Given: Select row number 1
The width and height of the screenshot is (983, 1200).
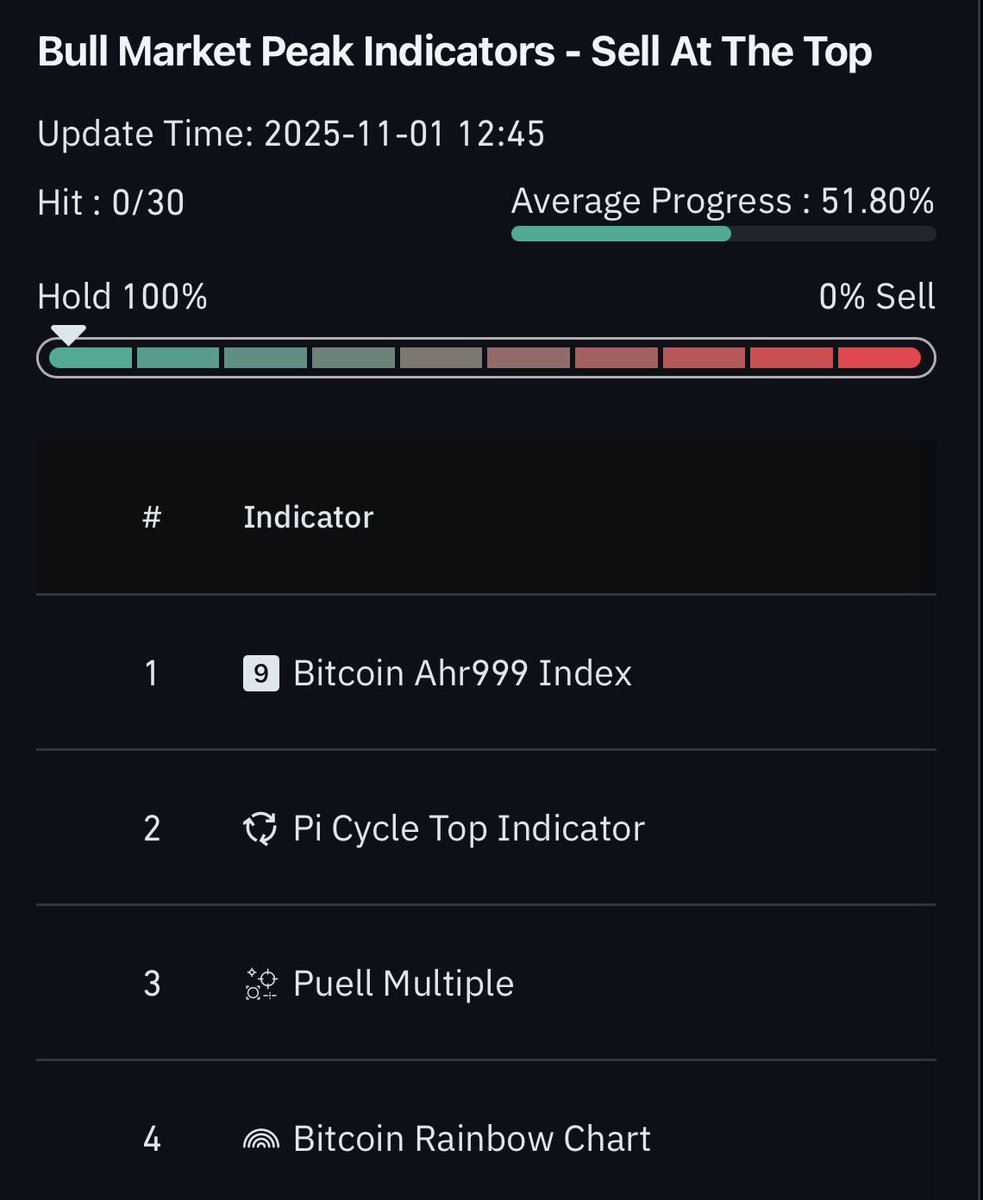Looking at the screenshot, I should pyautogui.click(x=152, y=674).
